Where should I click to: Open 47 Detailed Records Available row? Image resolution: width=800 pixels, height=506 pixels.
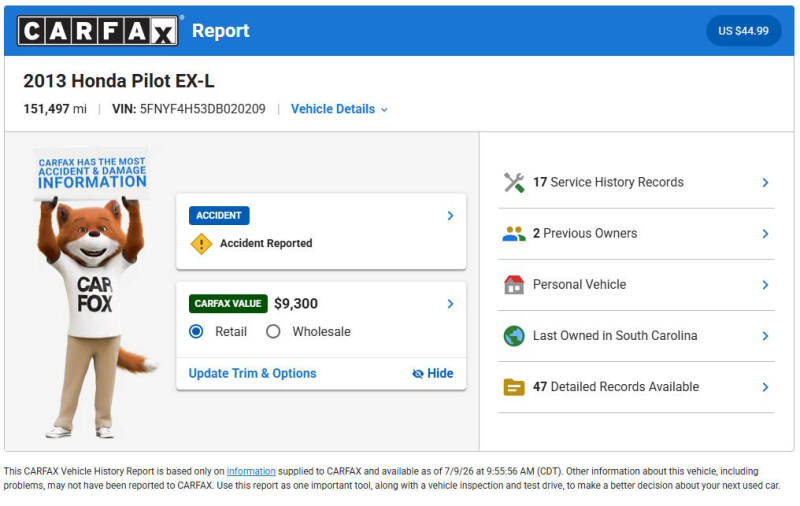[x=636, y=387]
